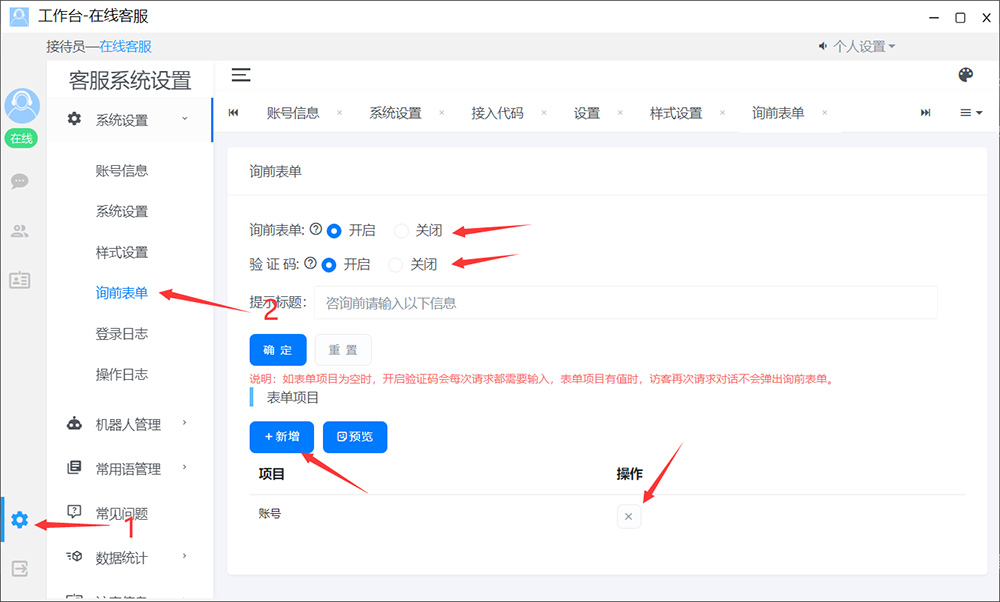Viewport: 1000px width, 602px height.
Task: Expand the 常用语管理 menu group
Action: click(128, 468)
